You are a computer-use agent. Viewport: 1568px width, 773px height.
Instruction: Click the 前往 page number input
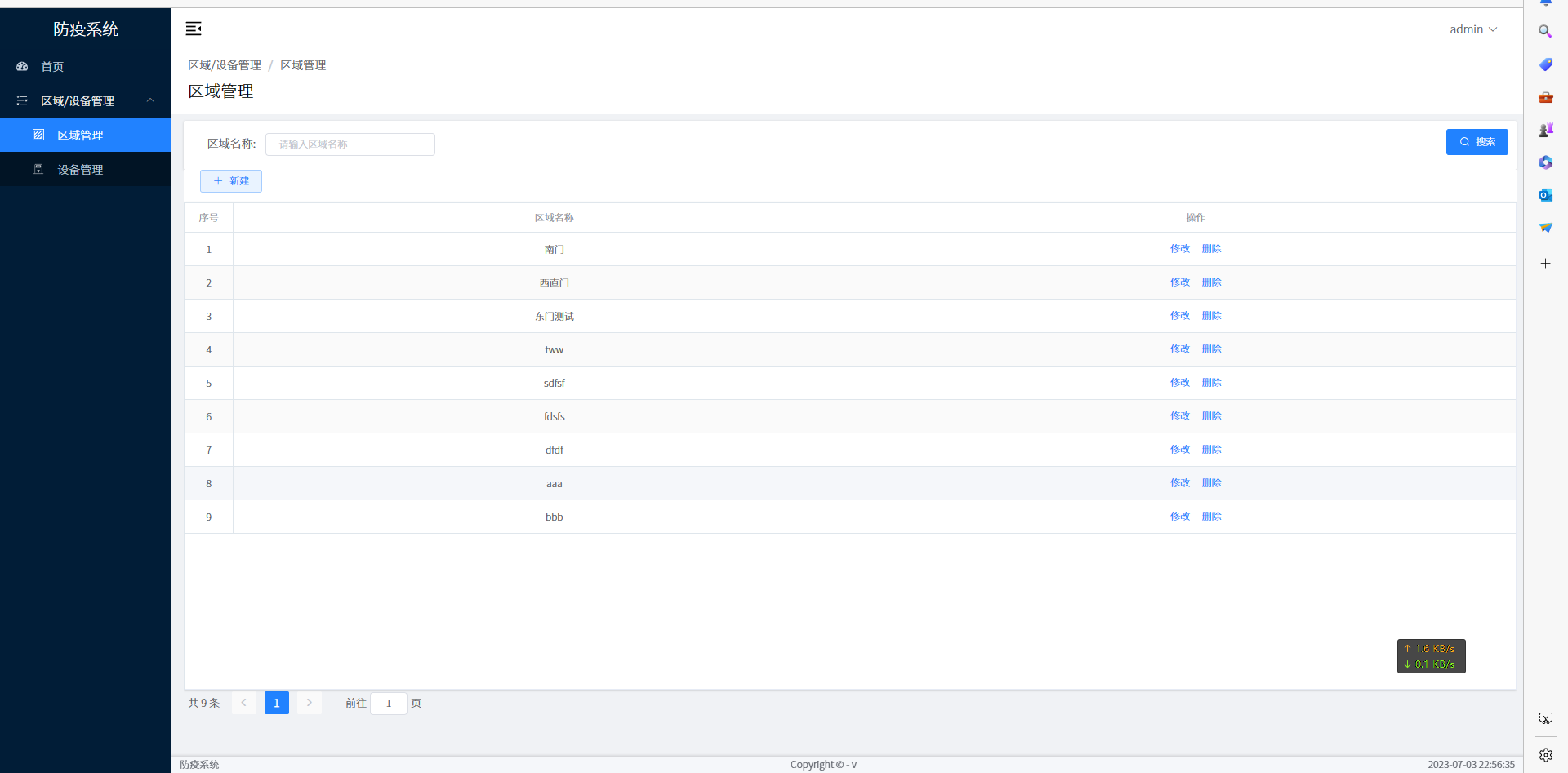(x=389, y=703)
